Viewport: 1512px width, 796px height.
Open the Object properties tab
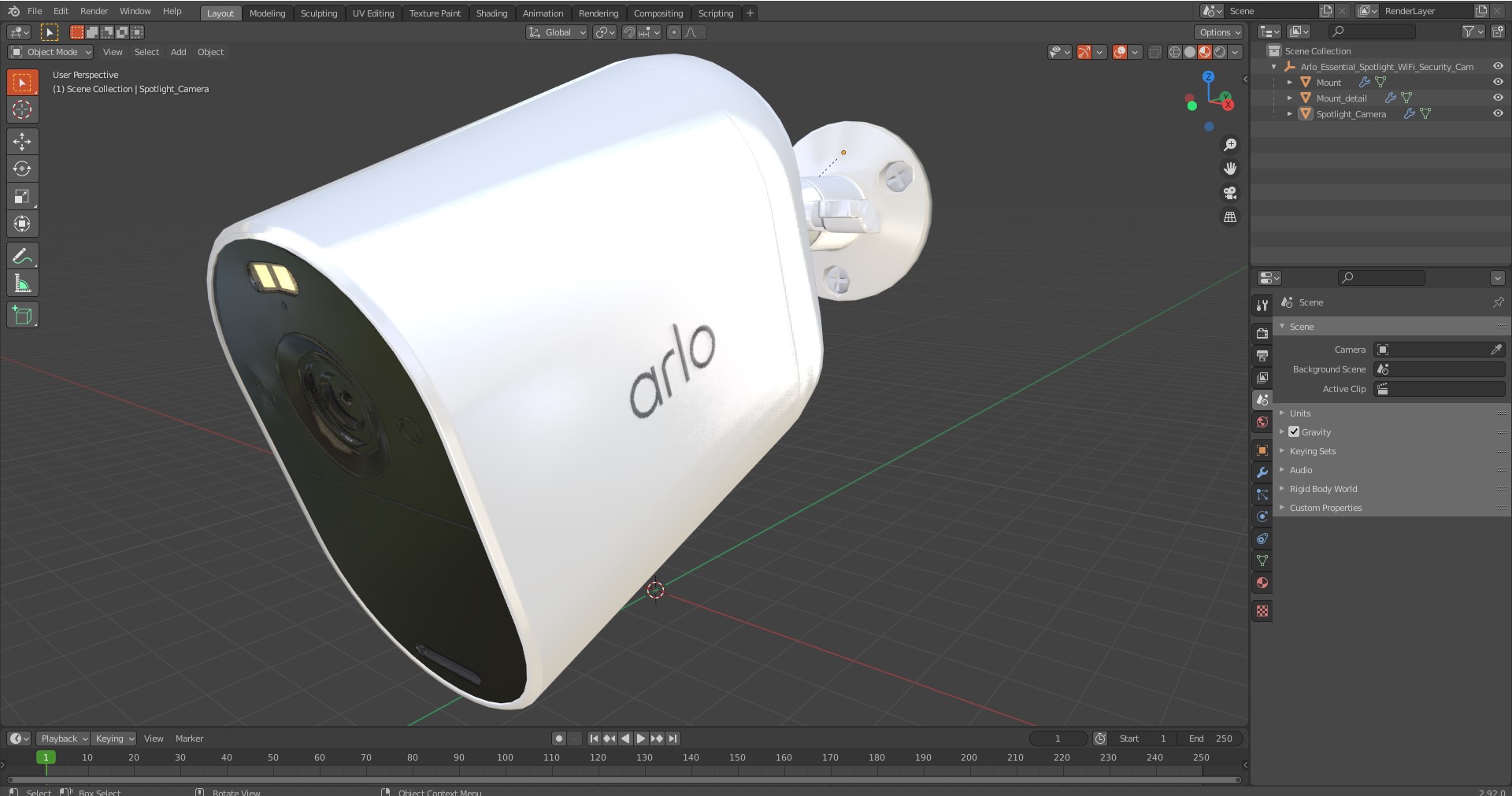pos(1262,450)
